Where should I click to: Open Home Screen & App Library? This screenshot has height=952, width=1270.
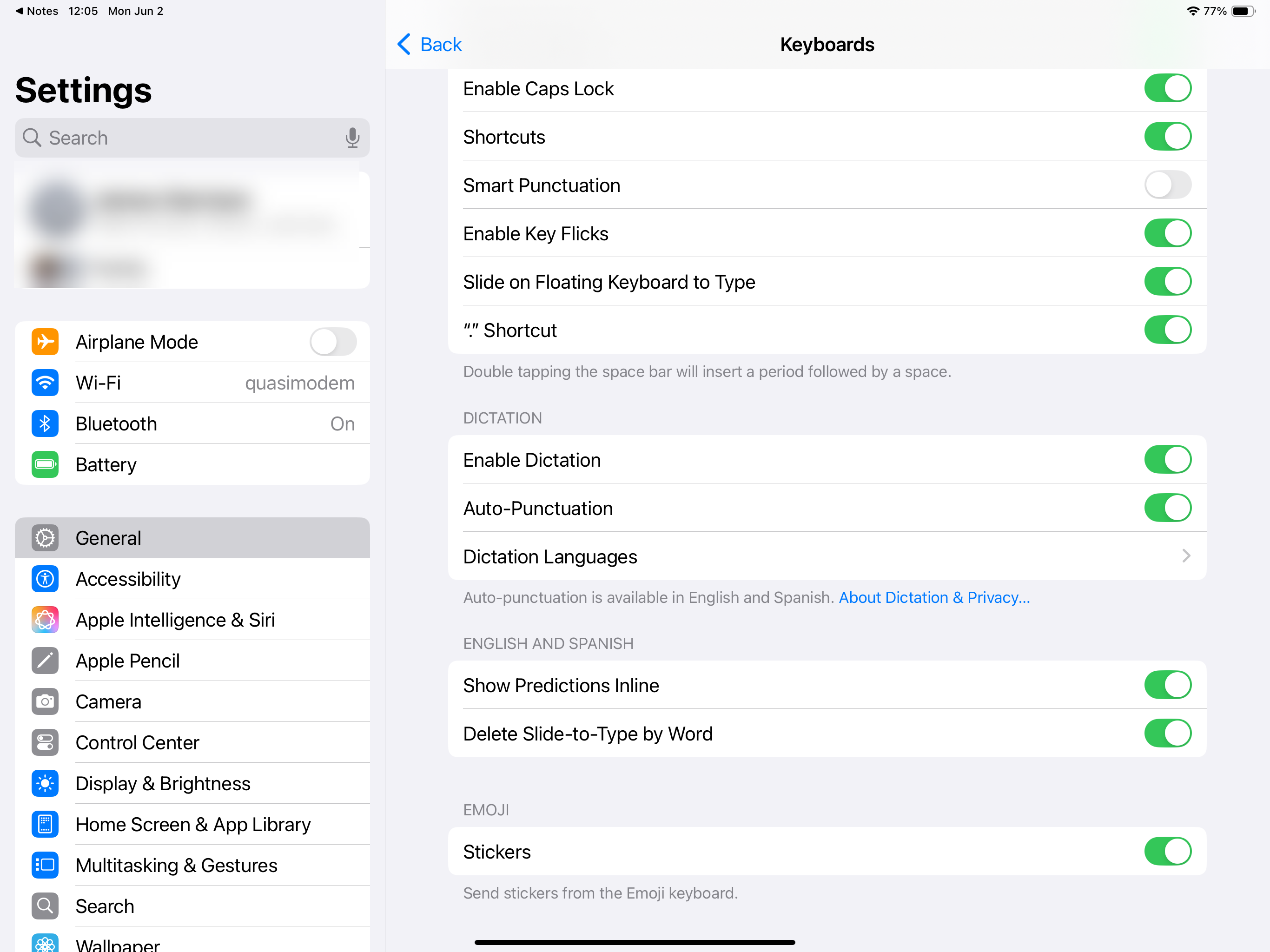click(193, 825)
